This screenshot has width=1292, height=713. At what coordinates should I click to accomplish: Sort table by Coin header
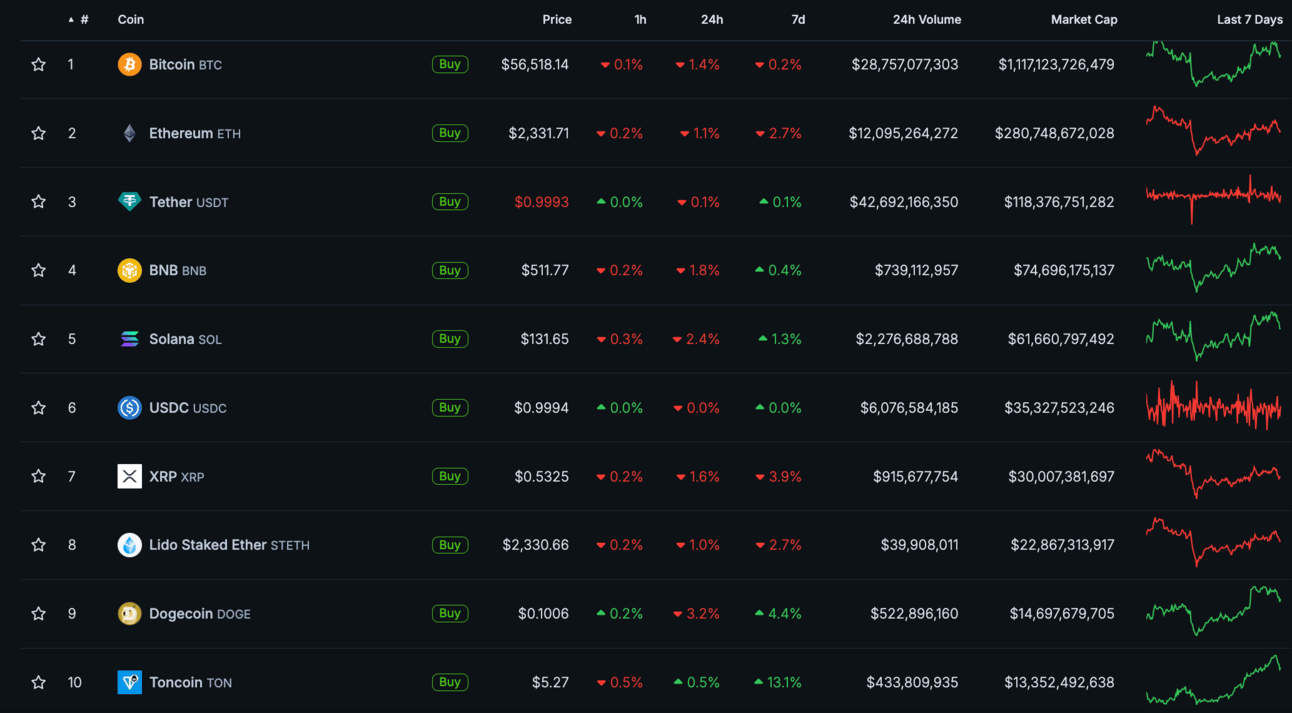(x=131, y=20)
